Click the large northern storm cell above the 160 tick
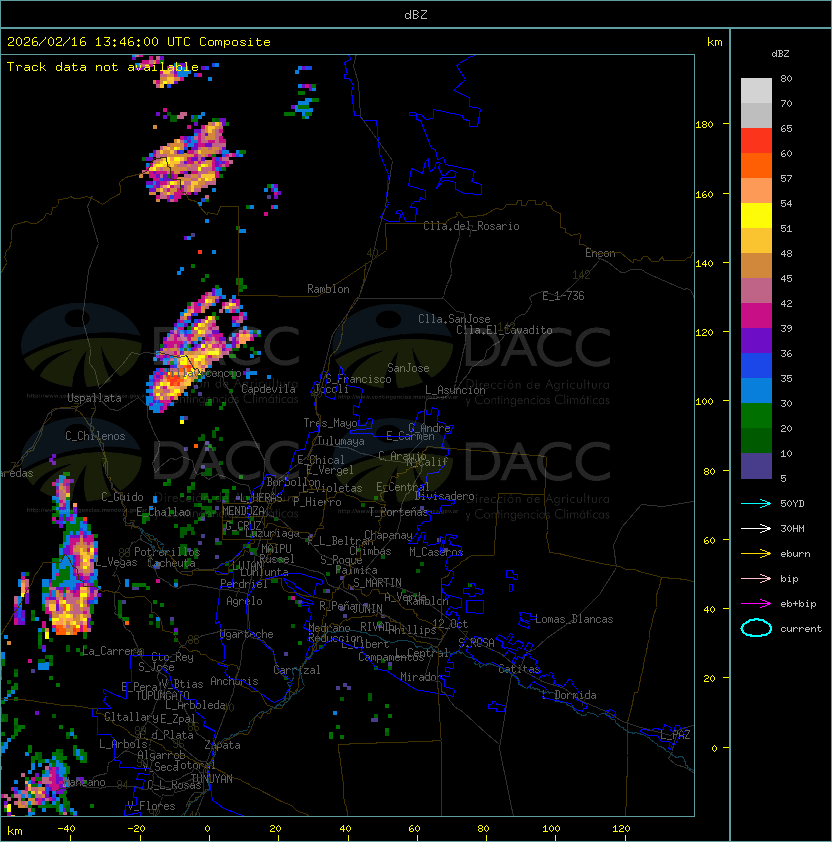Image resolution: width=832 pixels, height=842 pixels. [x=186, y=162]
